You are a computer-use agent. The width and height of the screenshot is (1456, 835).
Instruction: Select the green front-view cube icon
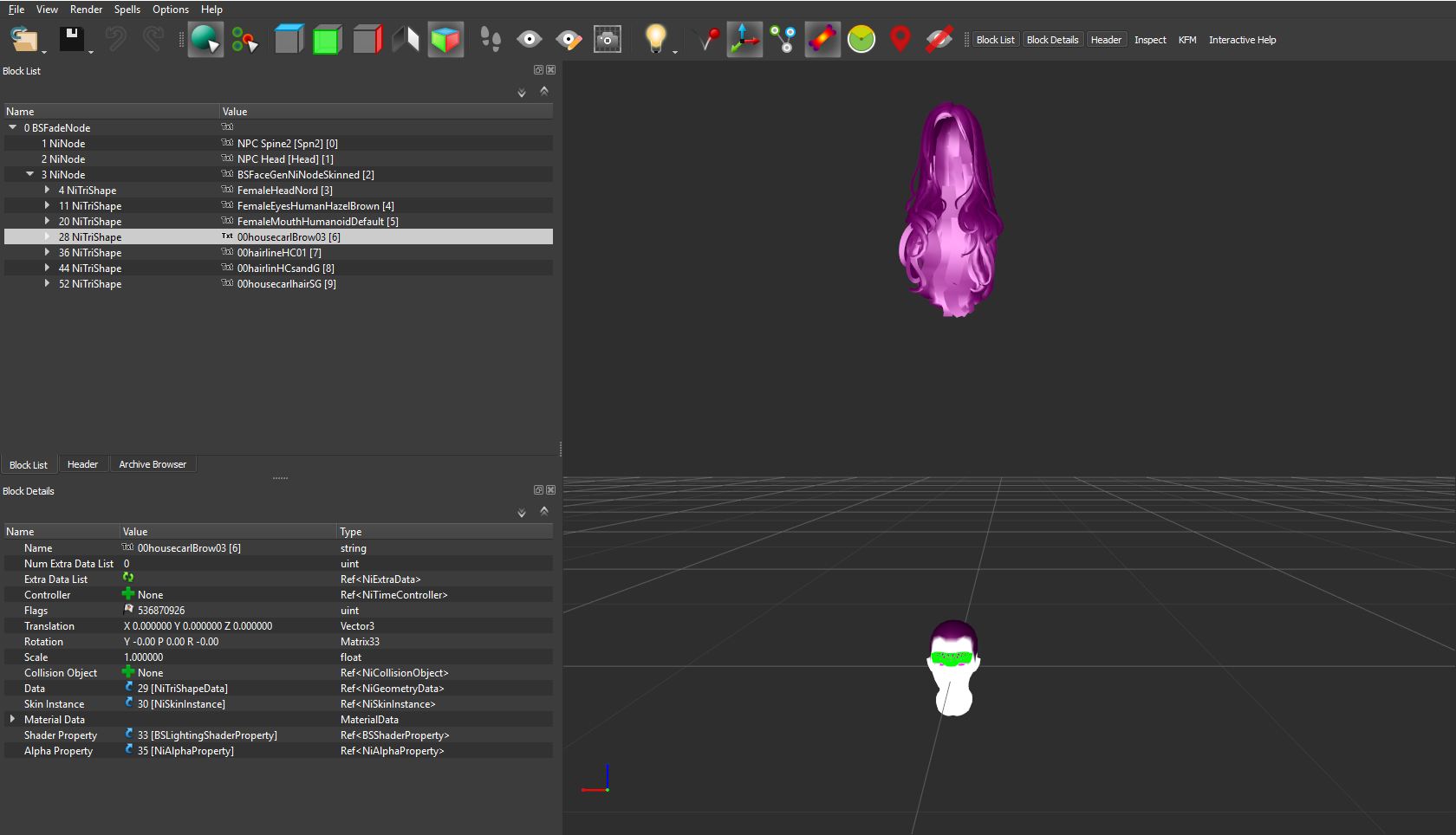point(327,40)
